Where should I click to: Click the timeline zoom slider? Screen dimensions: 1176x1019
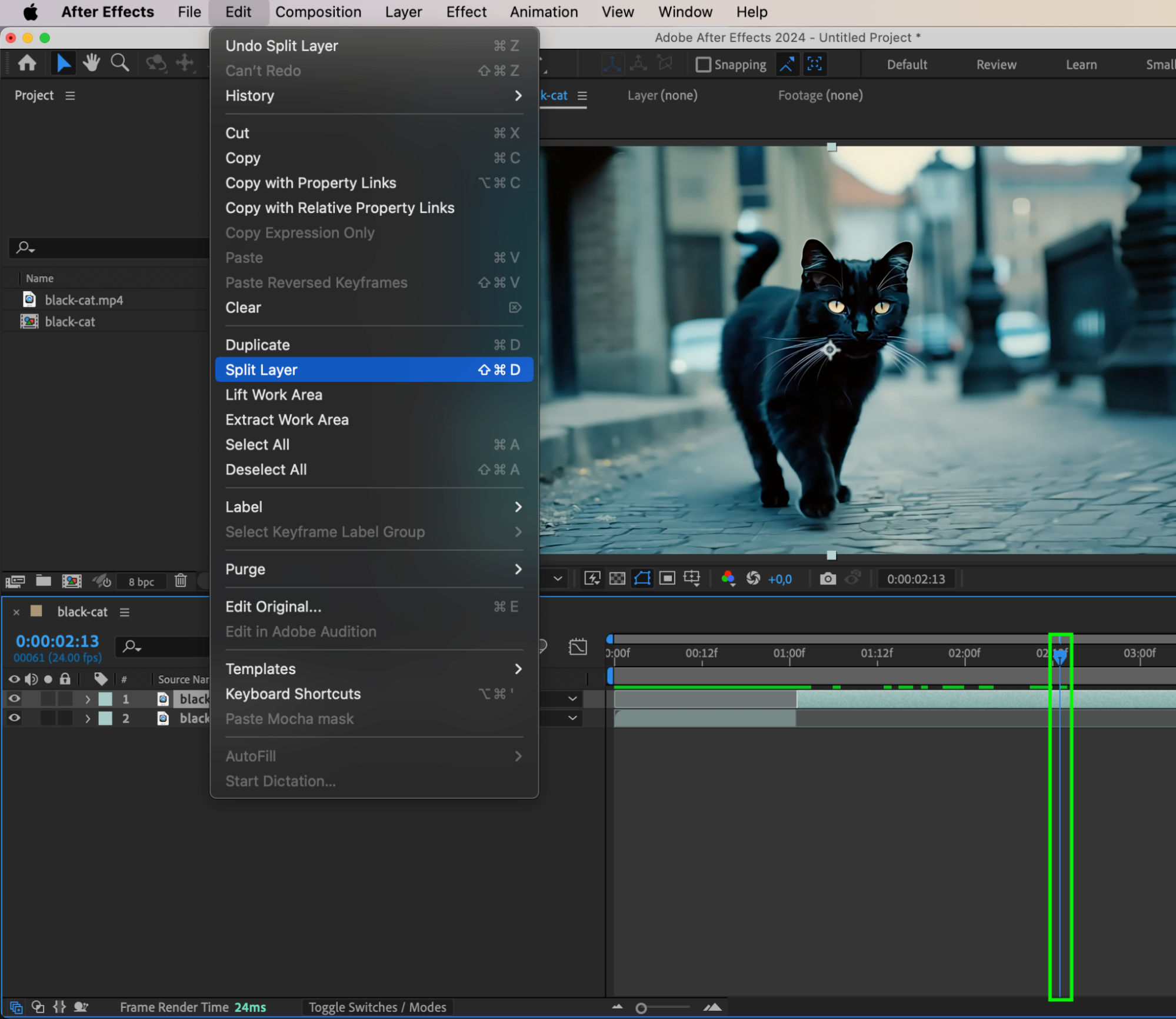pyautogui.click(x=641, y=1008)
